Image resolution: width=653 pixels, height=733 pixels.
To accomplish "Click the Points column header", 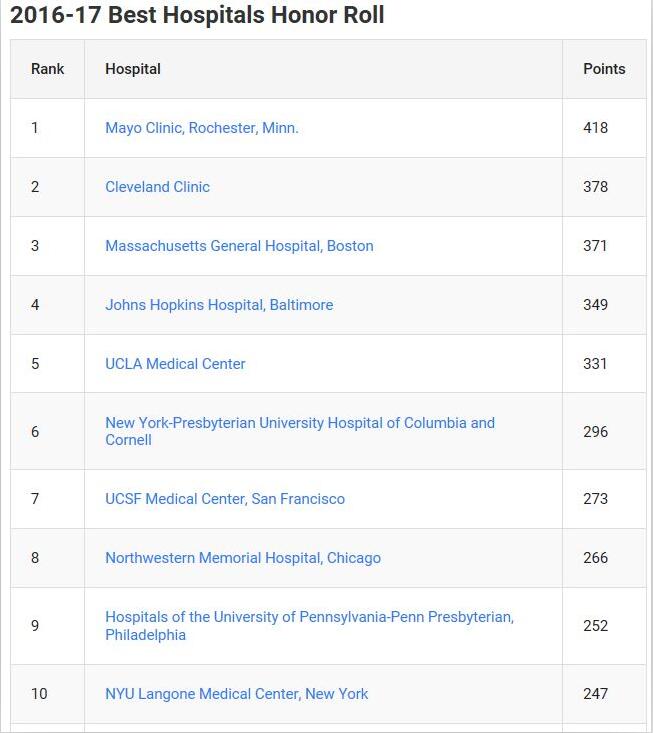I will click(604, 69).
